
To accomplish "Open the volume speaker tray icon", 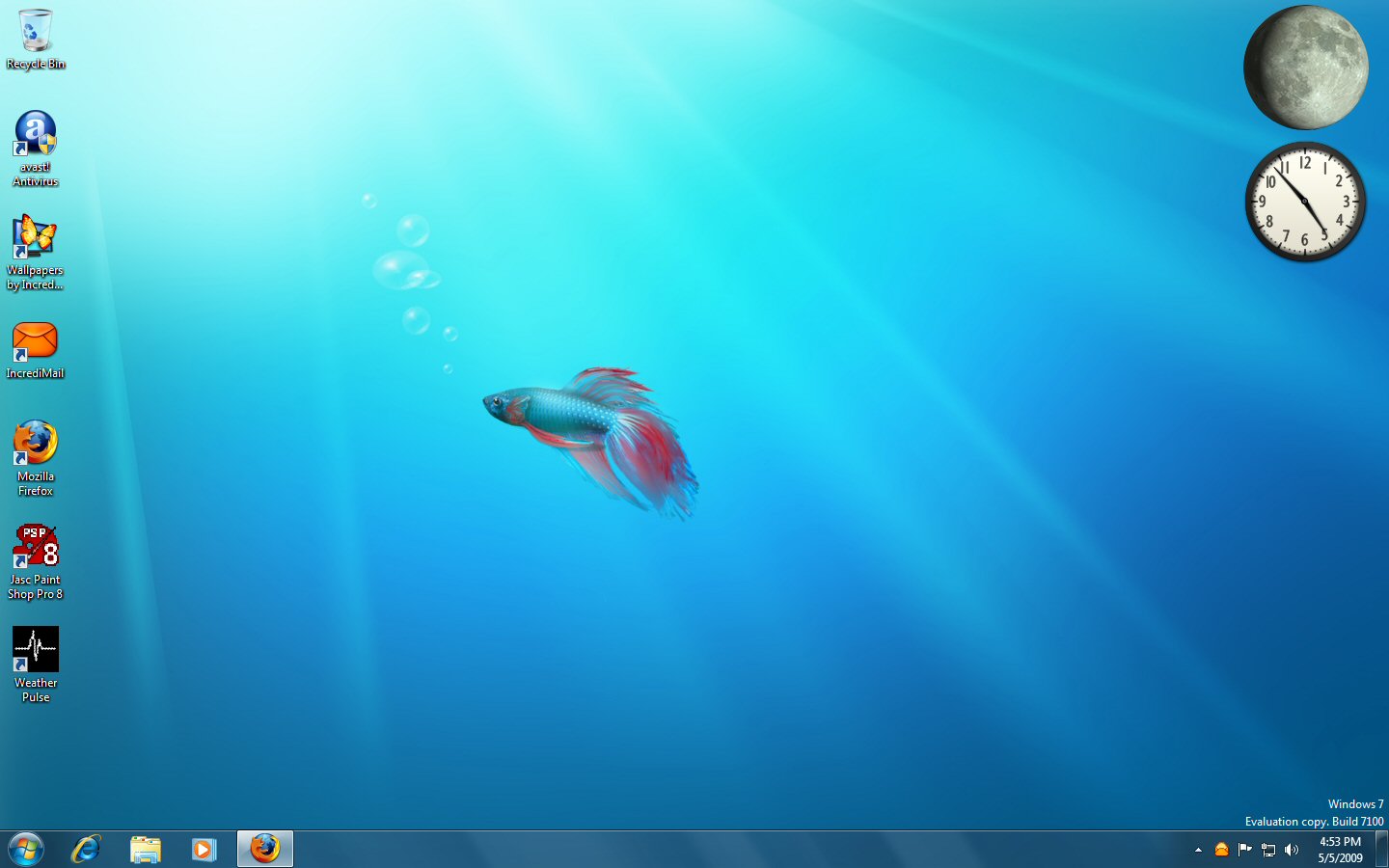I will tap(1292, 850).
